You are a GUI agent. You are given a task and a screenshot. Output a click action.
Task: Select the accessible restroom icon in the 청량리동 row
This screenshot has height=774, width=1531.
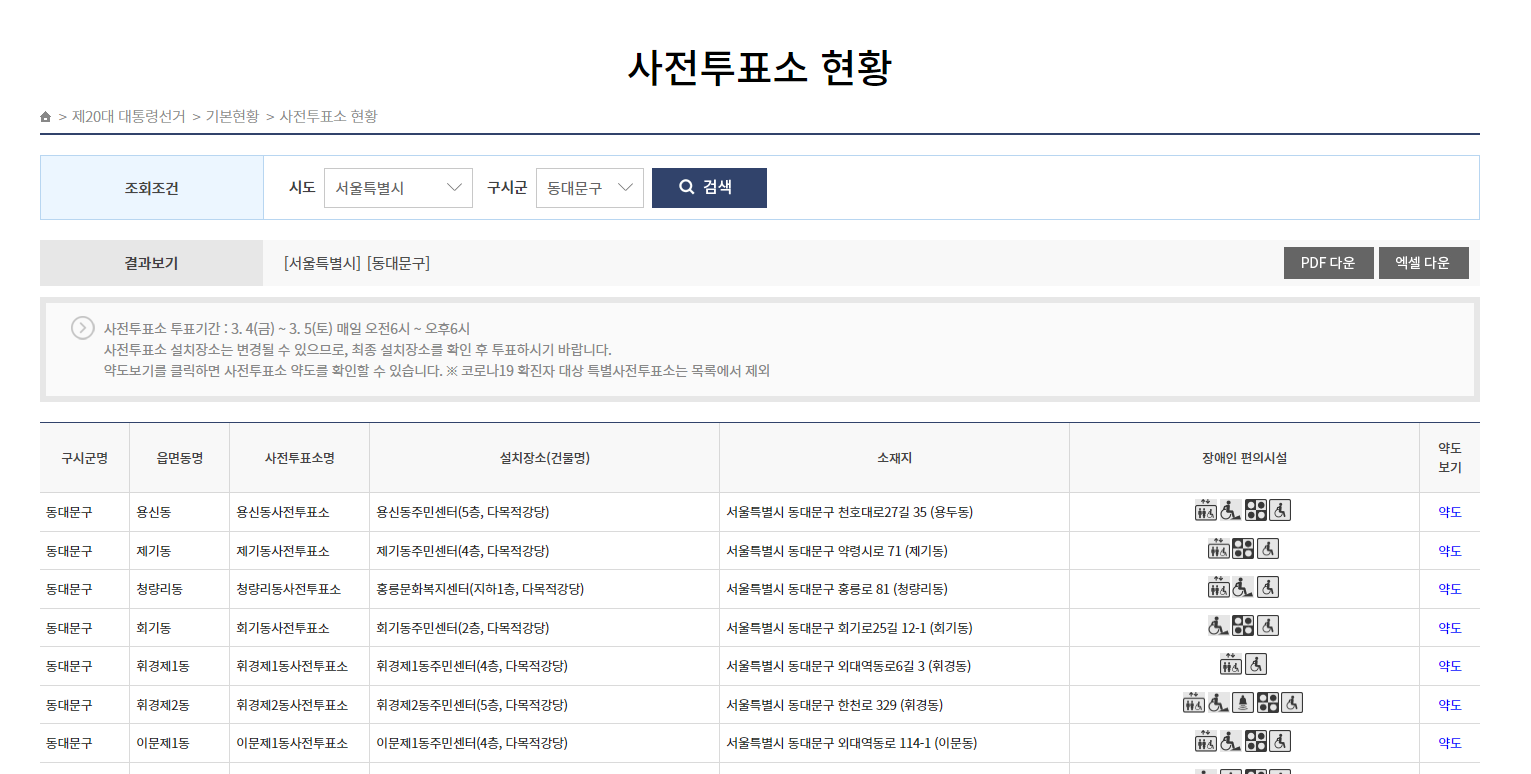pos(1268,588)
